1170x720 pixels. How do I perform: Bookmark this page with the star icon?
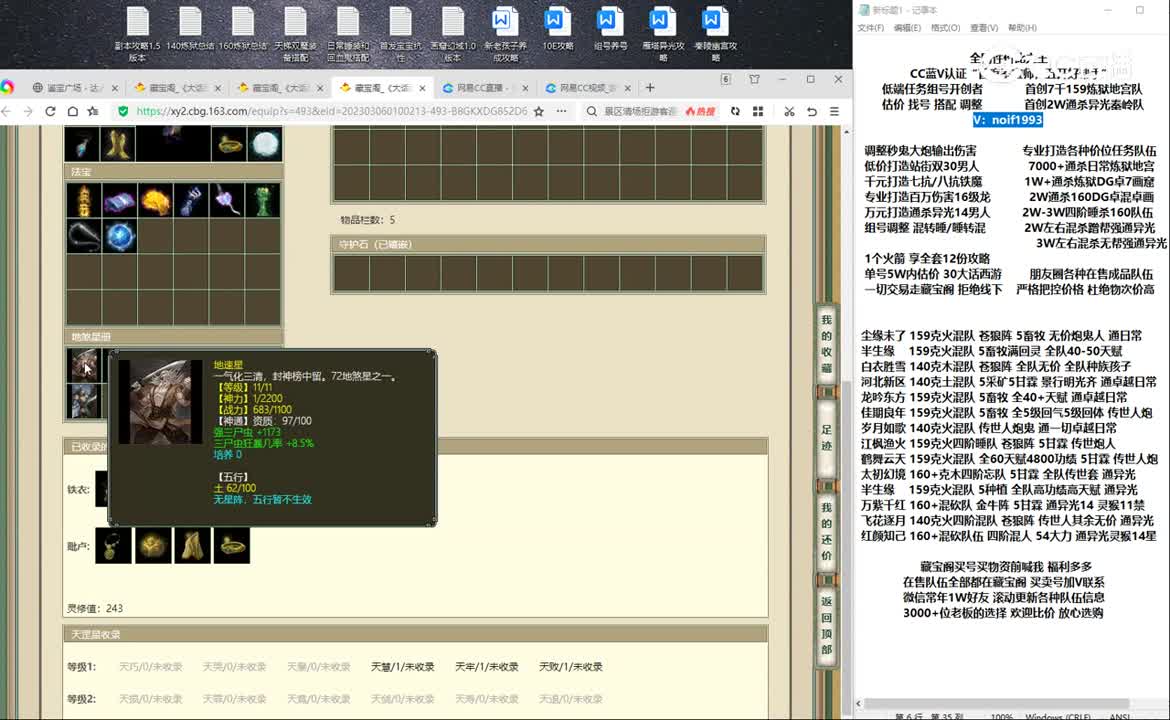tap(539, 111)
